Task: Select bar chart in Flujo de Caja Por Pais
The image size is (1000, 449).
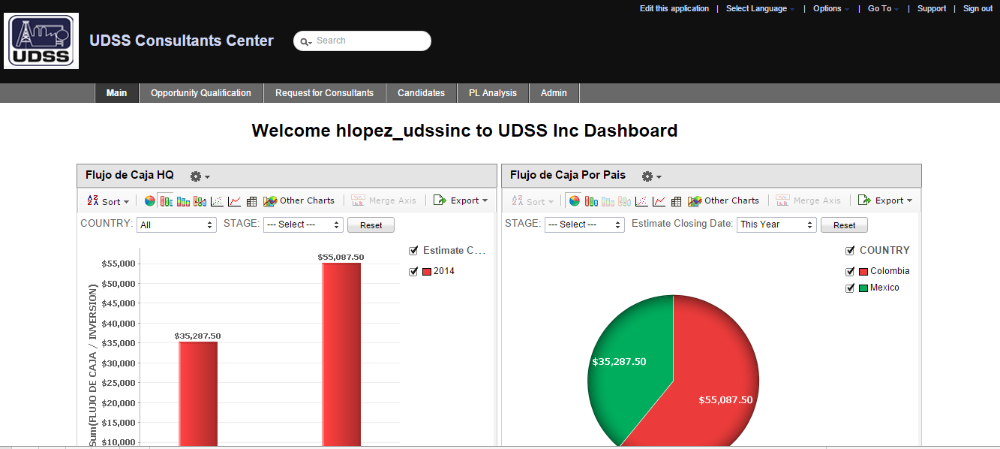Action: pyautogui.click(x=591, y=201)
